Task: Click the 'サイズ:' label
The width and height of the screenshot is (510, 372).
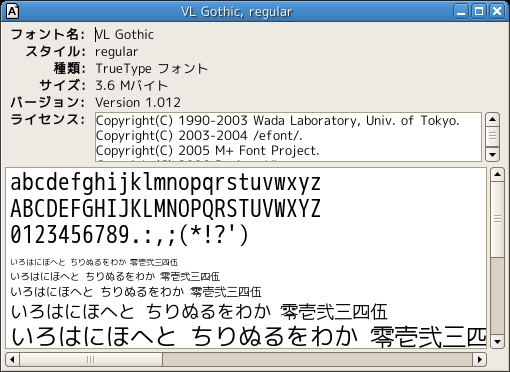Action: pos(63,85)
